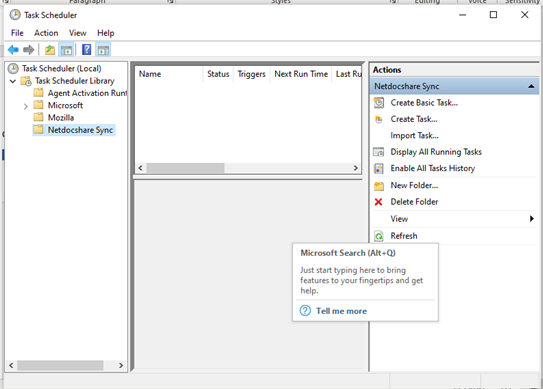The width and height of the screenshot is (543, 389).
Task: Click the red X Delete Folder icon
Action: pyautogui.click(x=379, y=202)
